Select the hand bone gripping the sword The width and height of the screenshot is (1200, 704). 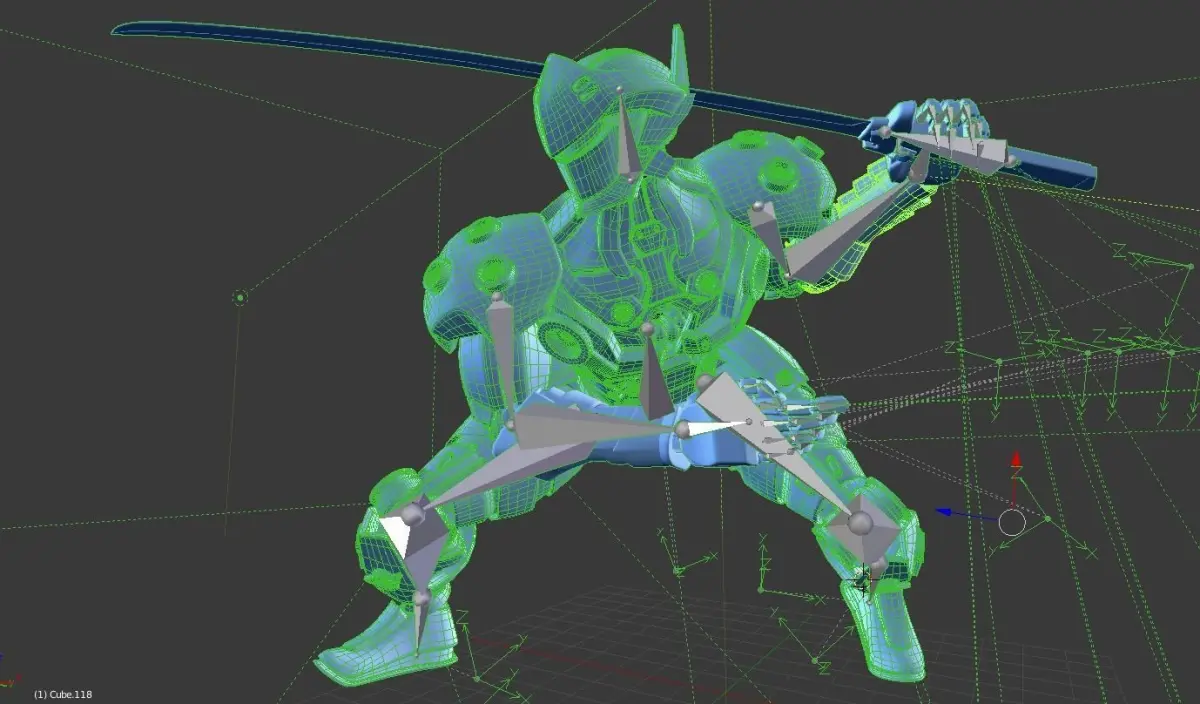click(x=950, y=149)
